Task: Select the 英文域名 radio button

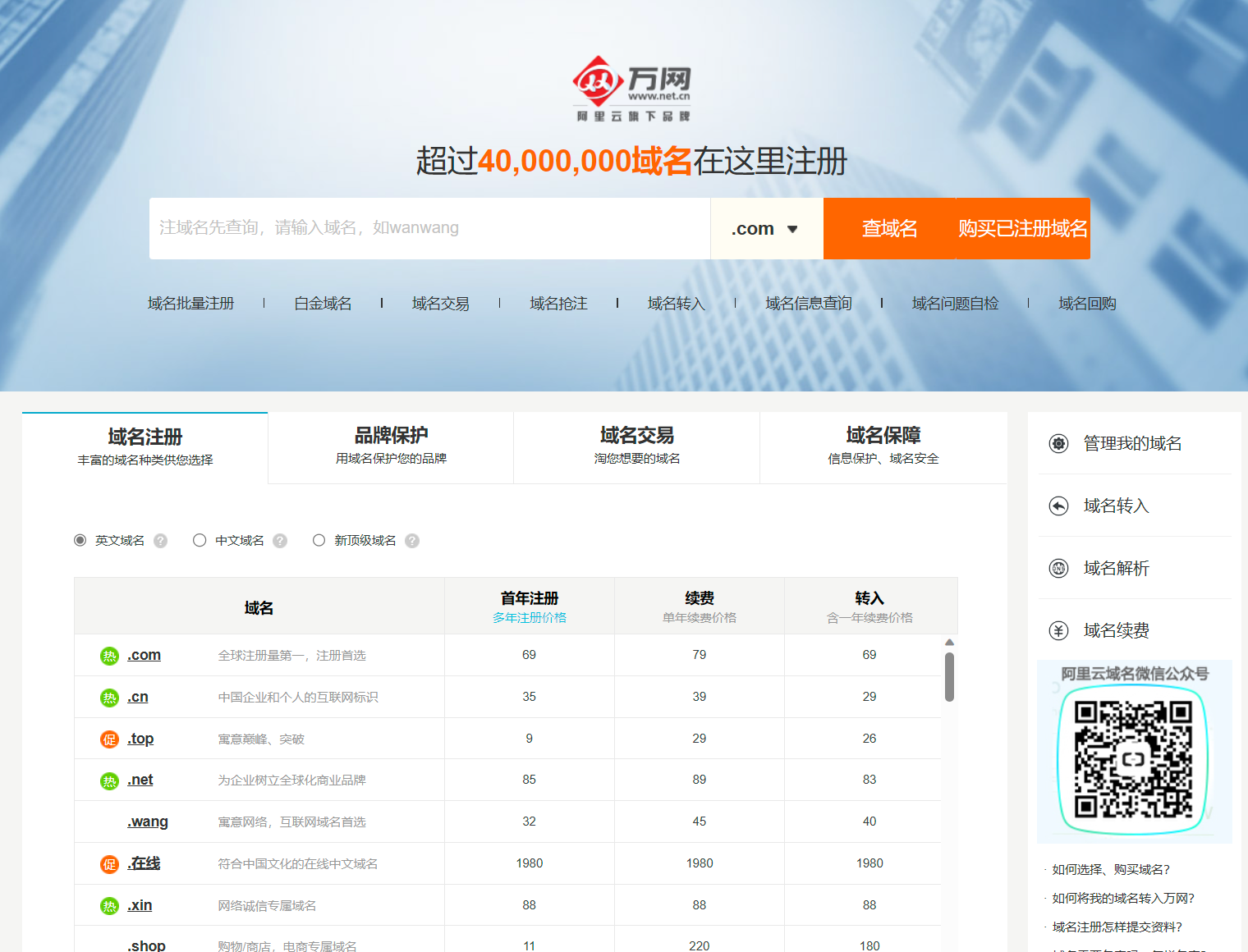Action: [x=80, y=540]
